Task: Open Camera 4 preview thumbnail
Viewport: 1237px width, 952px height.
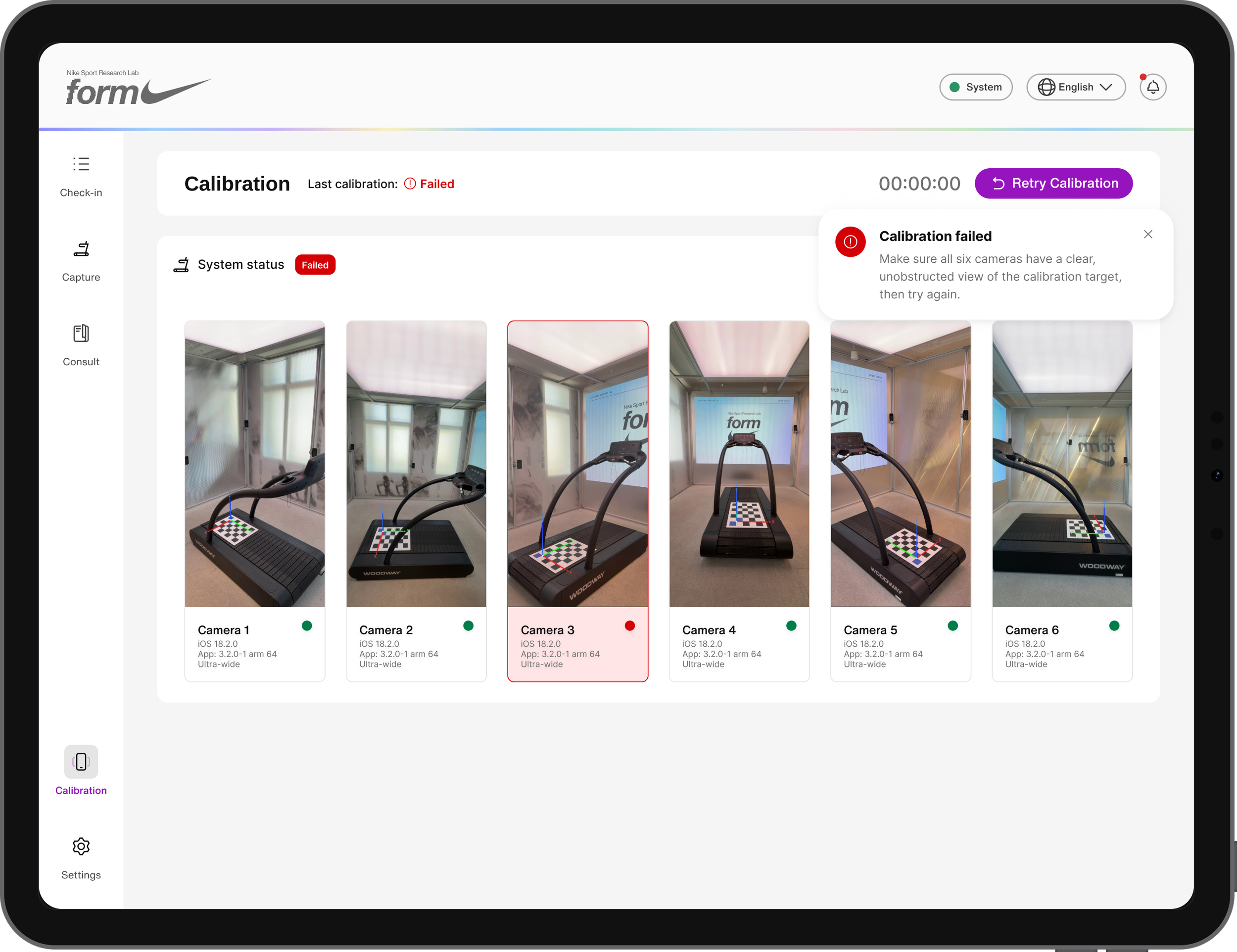Action: pos(739,464)
